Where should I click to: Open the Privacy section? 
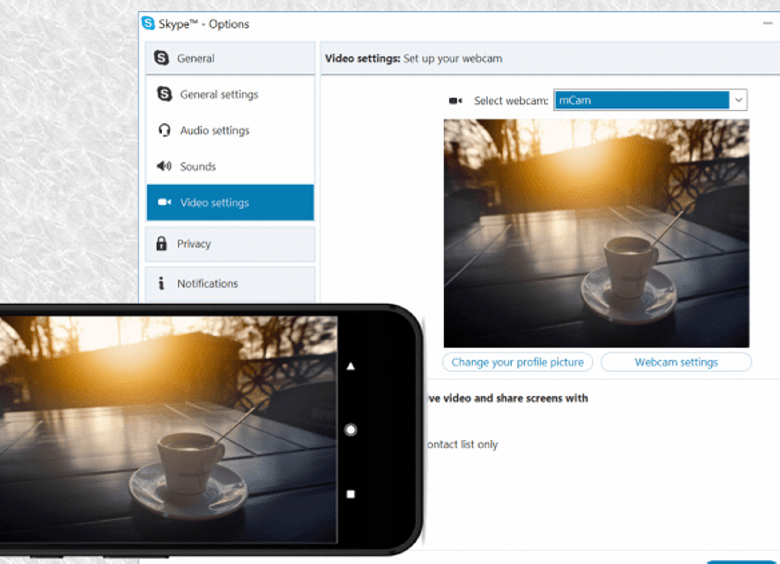pyautogui.click(x=230, y=244)
